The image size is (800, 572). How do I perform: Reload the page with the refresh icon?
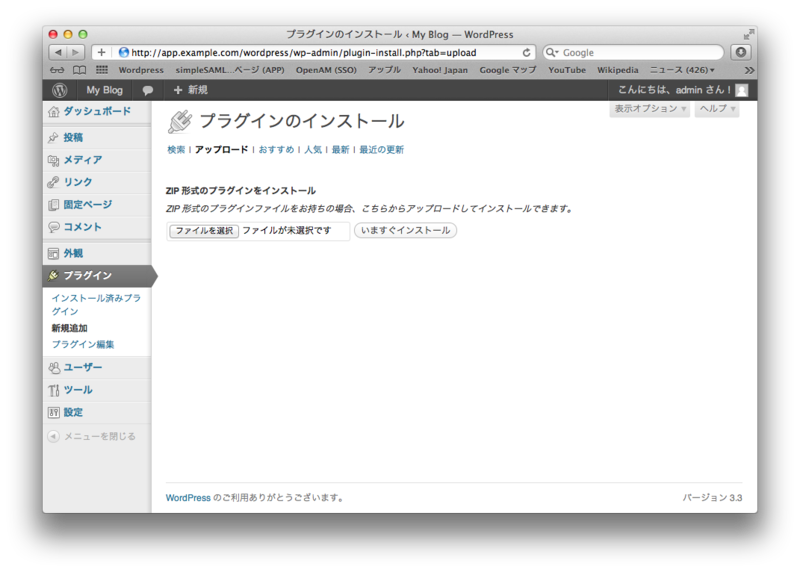(526, 53)
